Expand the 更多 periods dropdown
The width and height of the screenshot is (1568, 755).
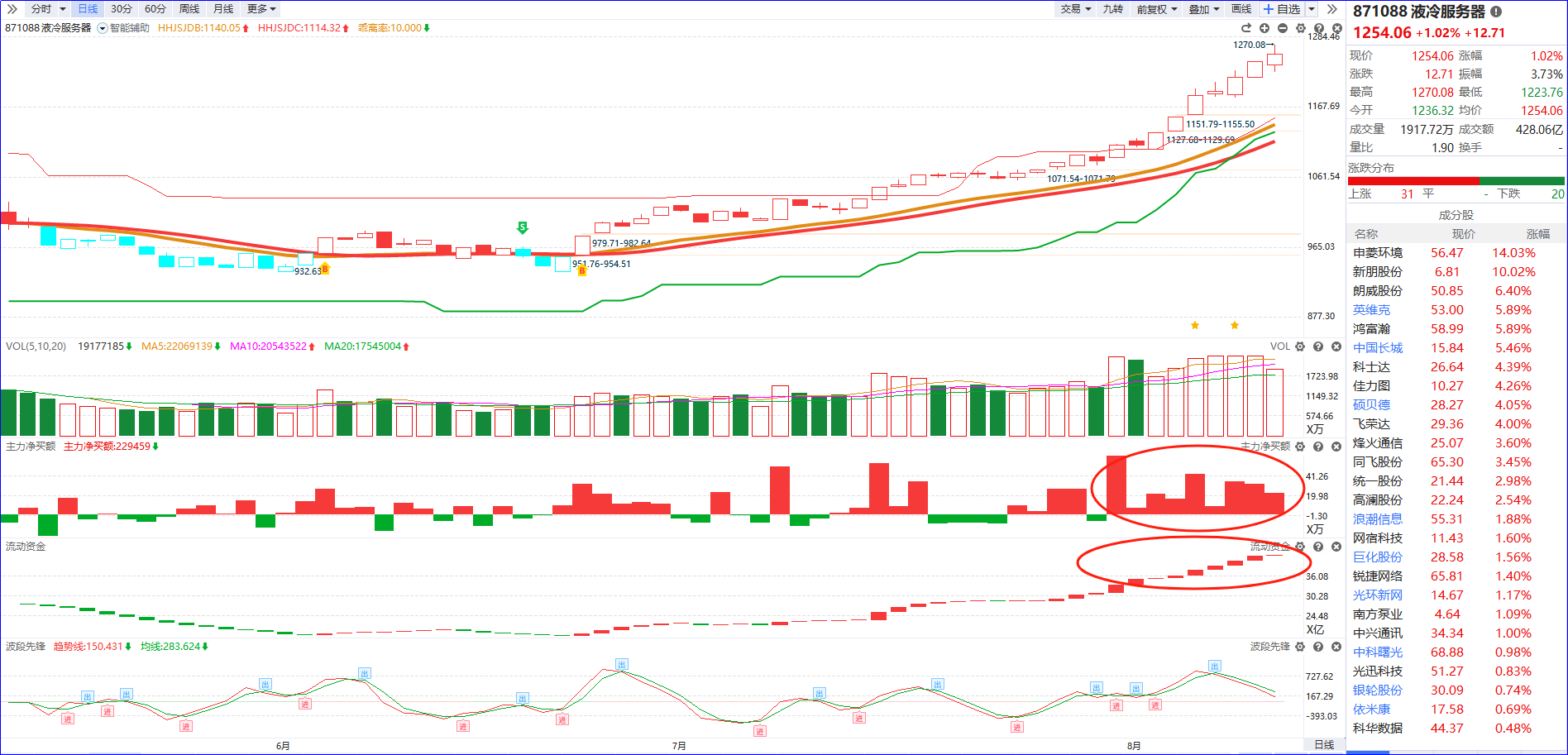click(x=261, y=9)
